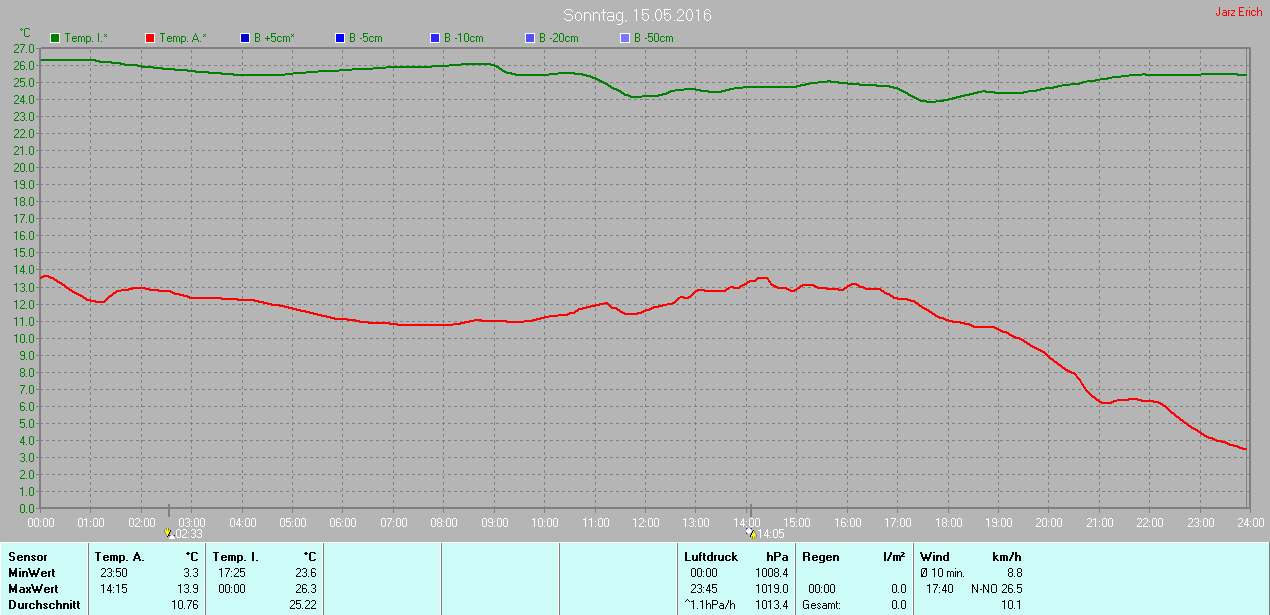Screen dimensions: 1270x615
Task: Click the B -50cm legend swatch
Action: tap(624, 38)
